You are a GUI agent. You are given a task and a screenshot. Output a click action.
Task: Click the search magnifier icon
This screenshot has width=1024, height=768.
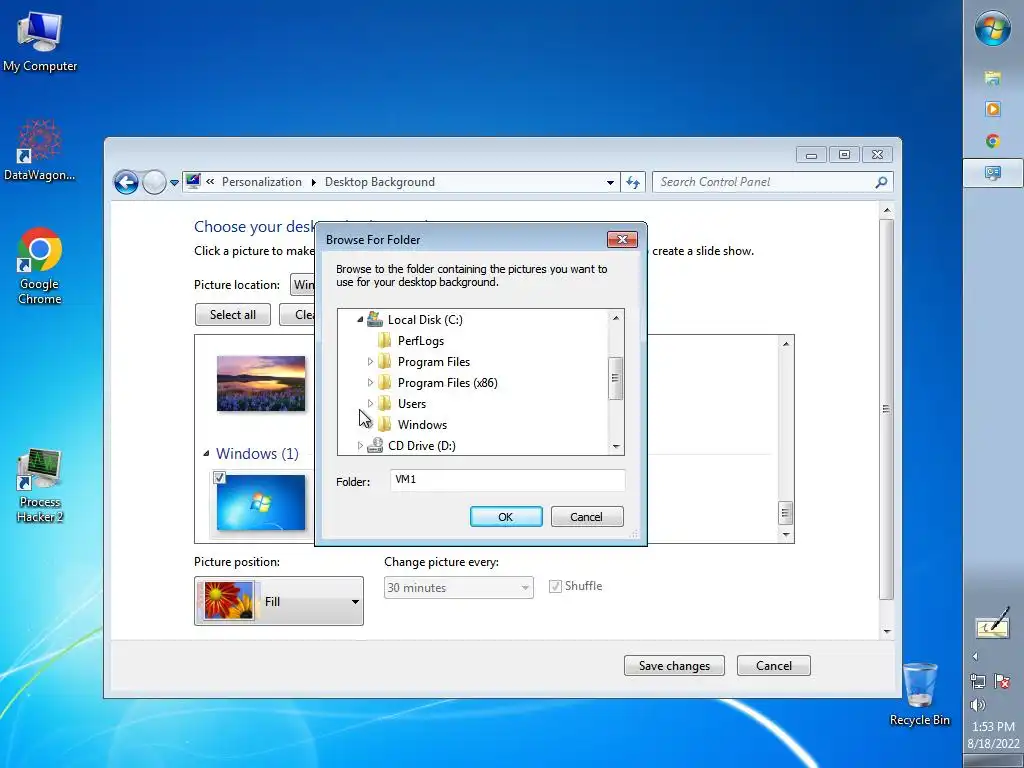[881, 182]
